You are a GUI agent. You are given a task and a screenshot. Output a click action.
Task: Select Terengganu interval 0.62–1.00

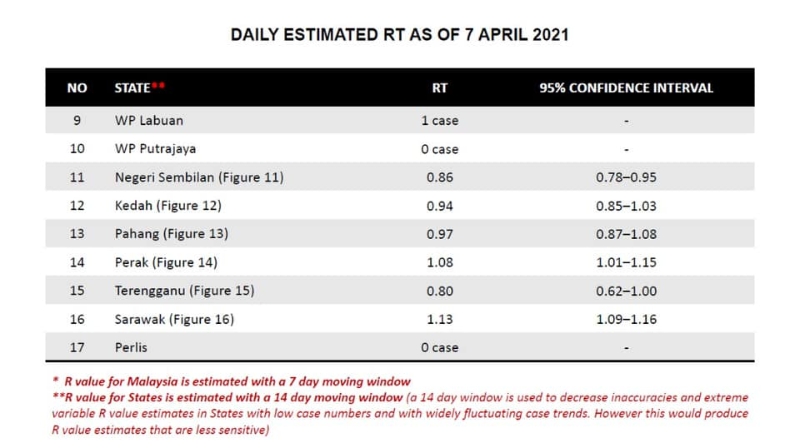tap(626, 291)
